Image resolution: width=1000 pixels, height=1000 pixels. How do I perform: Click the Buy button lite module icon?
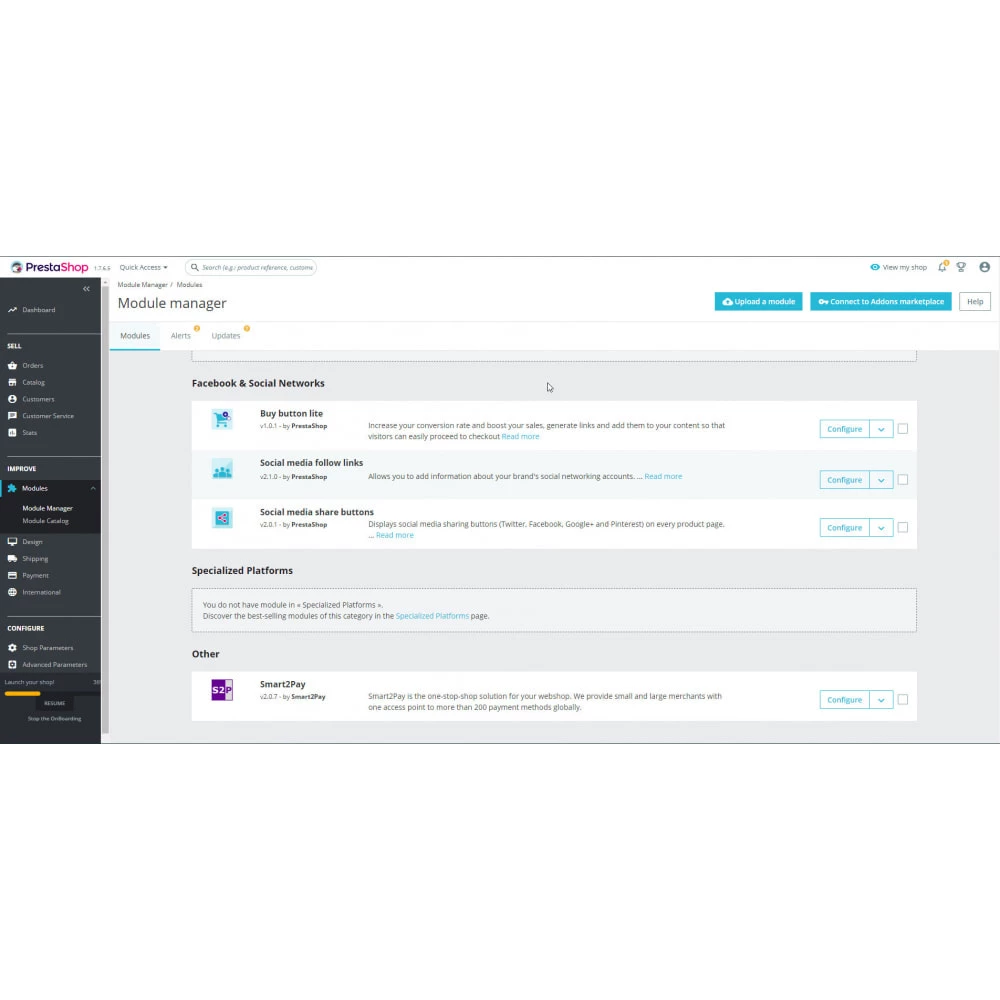222,420
